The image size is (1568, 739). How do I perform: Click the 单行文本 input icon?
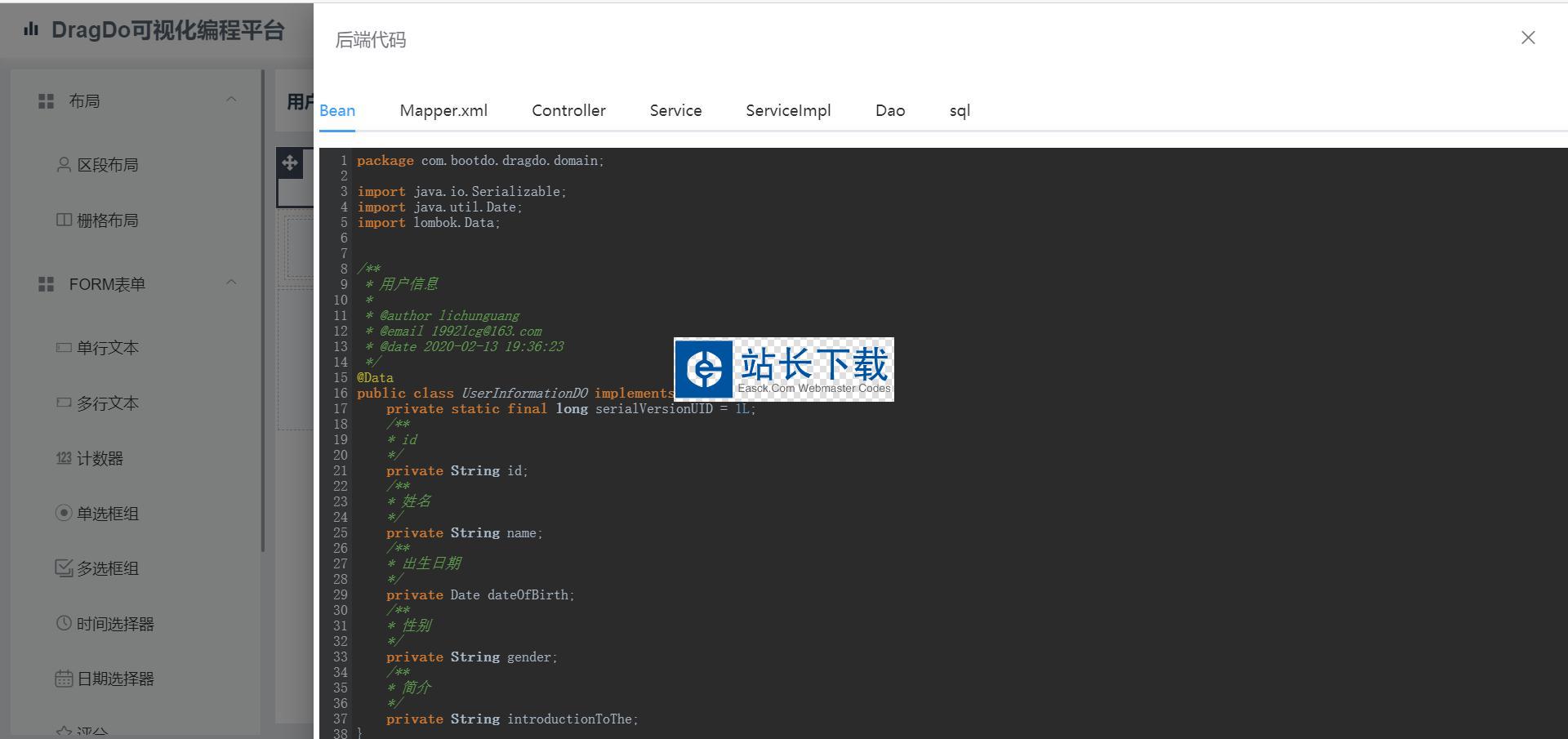coord(64,348)
